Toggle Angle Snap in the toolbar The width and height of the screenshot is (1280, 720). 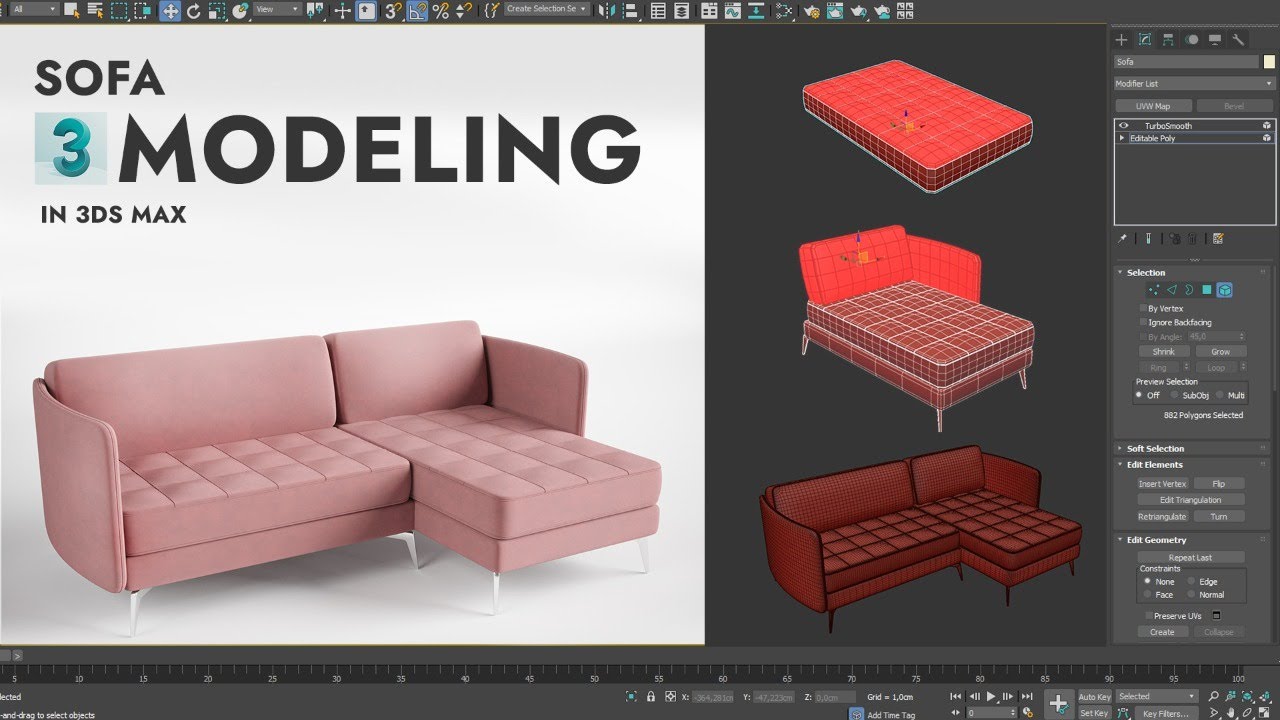[x=417, y=11]
